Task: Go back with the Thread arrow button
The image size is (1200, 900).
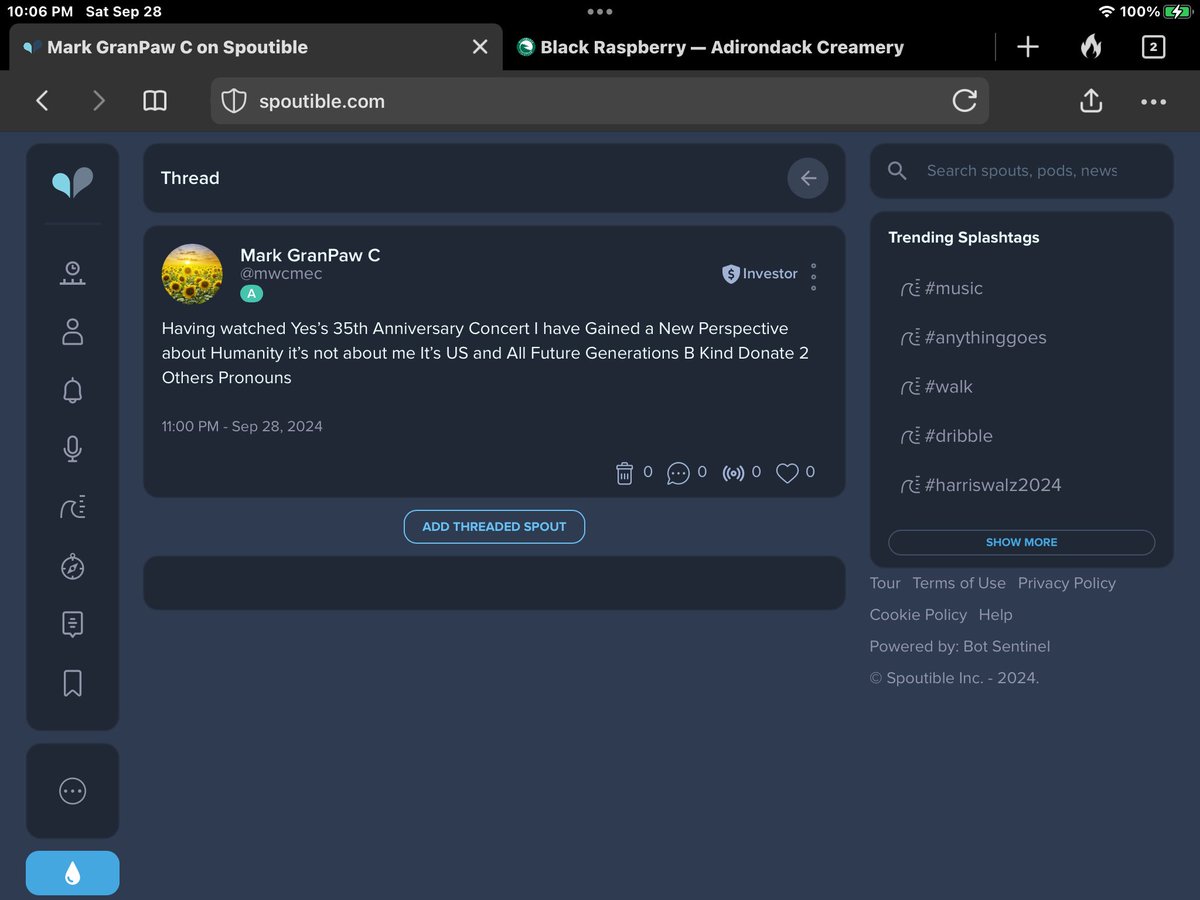Action: tap(808, 178)
